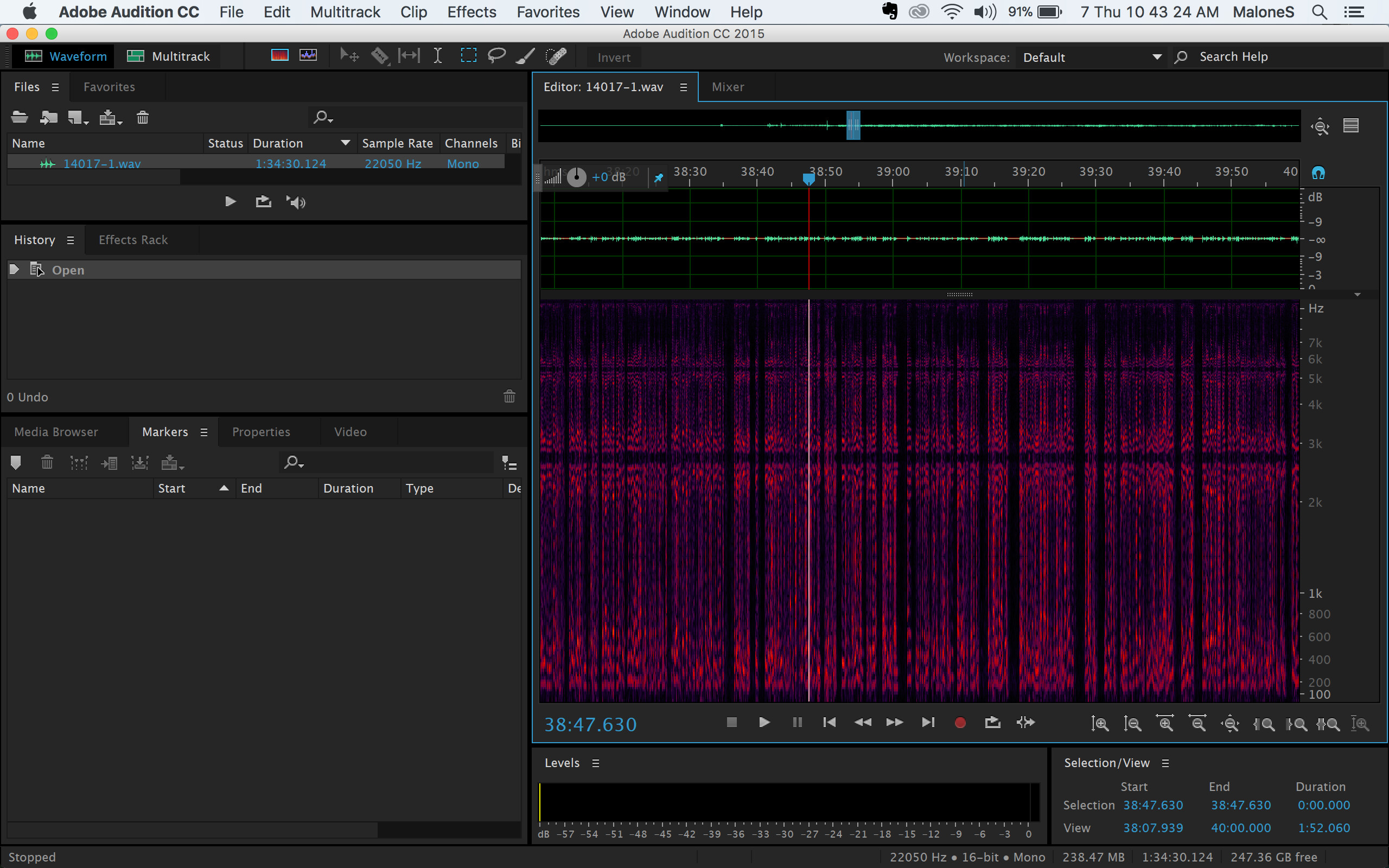Toggle Skip Selection in transport
The image size is (1389, 868).
click(1025, 722)
